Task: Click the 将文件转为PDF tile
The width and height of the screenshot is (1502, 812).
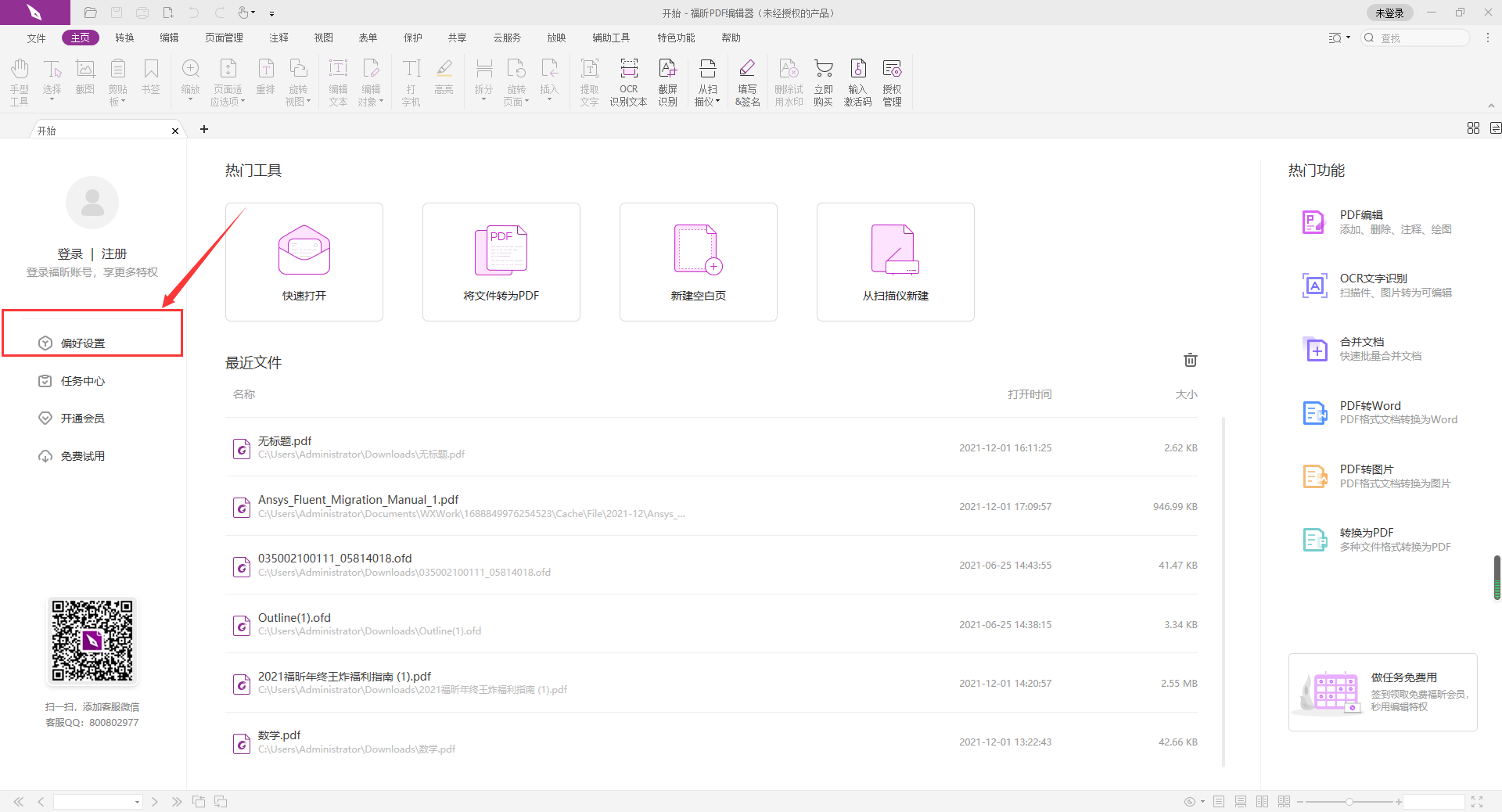Action: [x=501, y=262]
